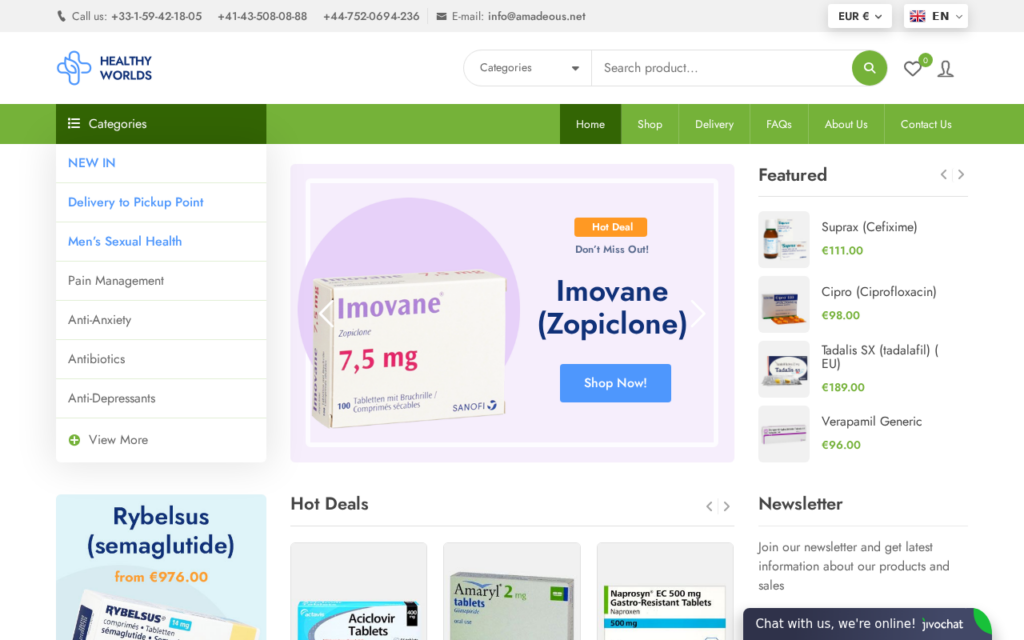Click the Categories sidebar header
This screenshot has width=1024, height=640.
pos(161,124)
